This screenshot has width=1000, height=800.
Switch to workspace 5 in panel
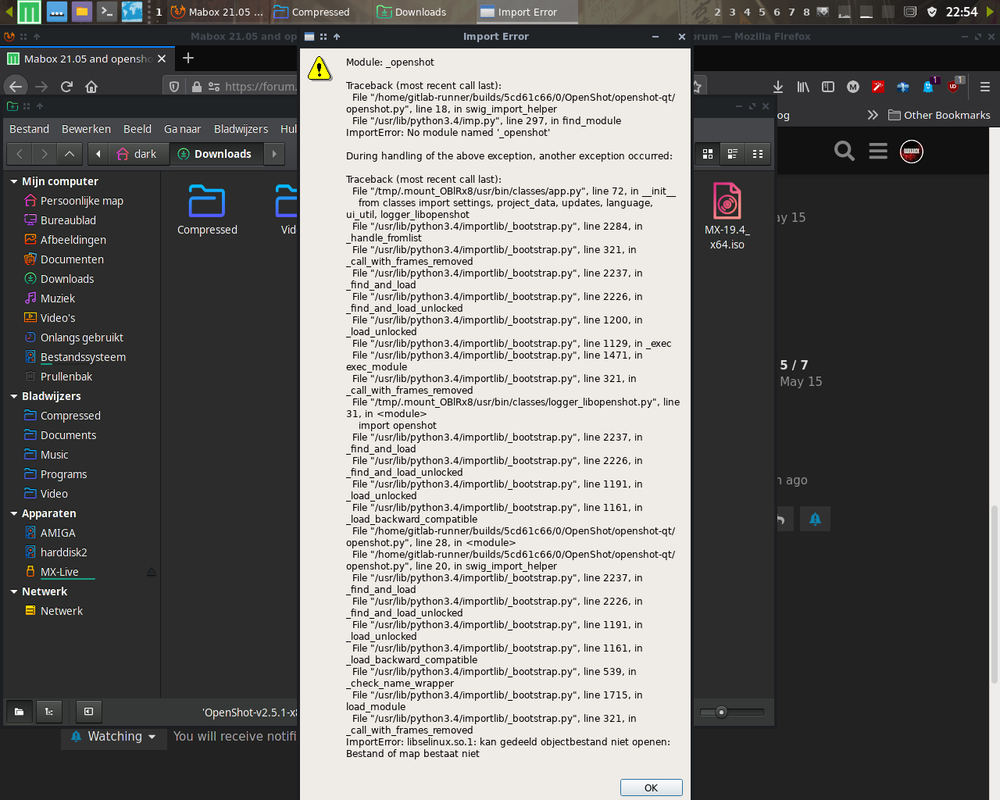click(x=761, y=12)
